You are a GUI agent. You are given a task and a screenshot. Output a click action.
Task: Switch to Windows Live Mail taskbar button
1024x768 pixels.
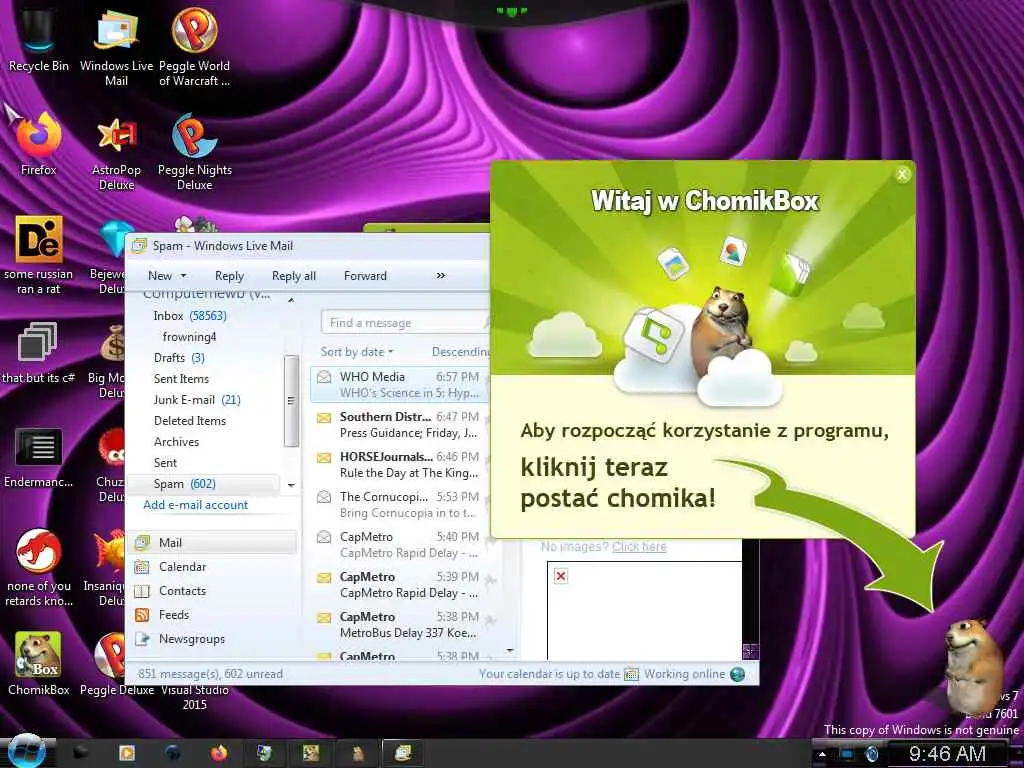point(403,753)
